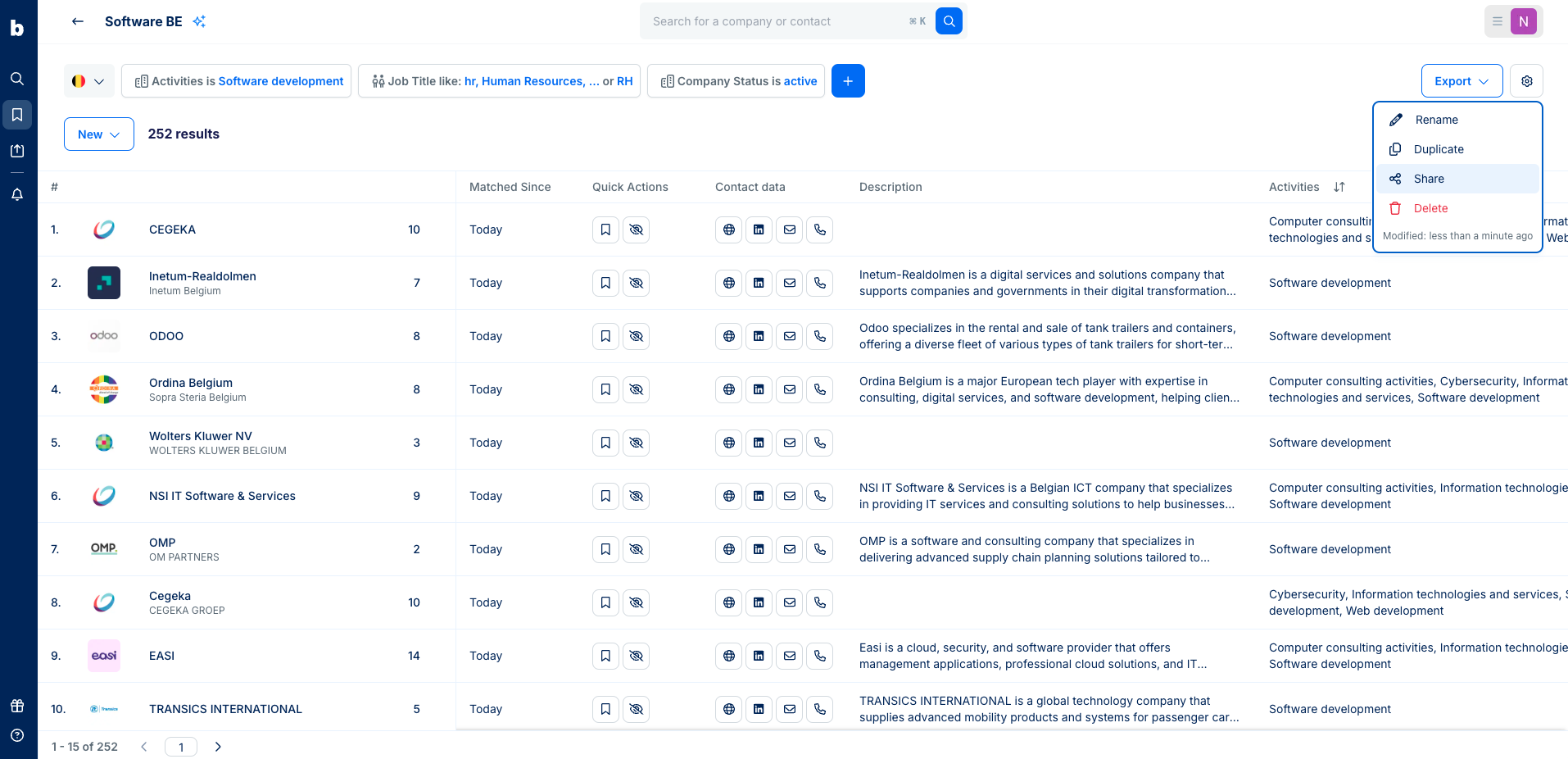Open the New results dropdown

pyautogui.click(x=99, y=134)
